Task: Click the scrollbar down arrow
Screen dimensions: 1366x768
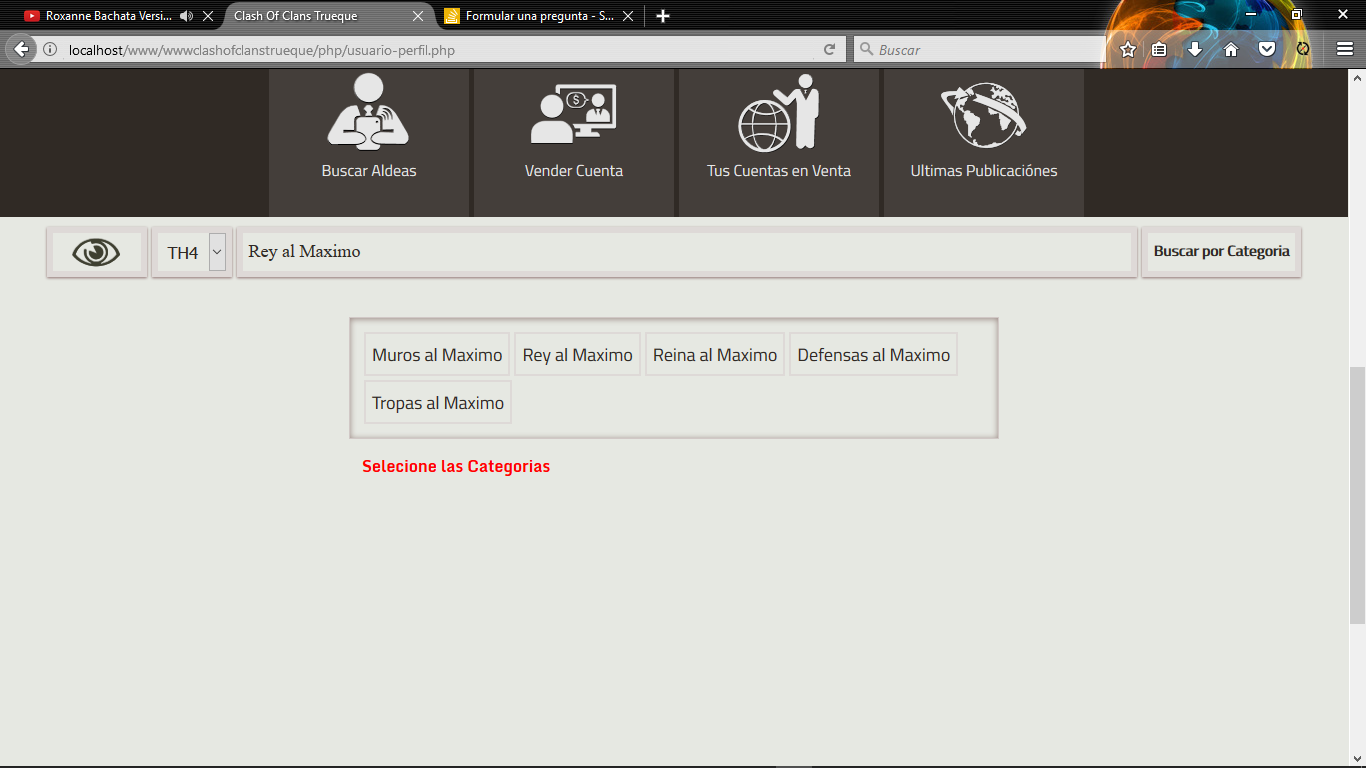Action: (x=1357, y=757)
